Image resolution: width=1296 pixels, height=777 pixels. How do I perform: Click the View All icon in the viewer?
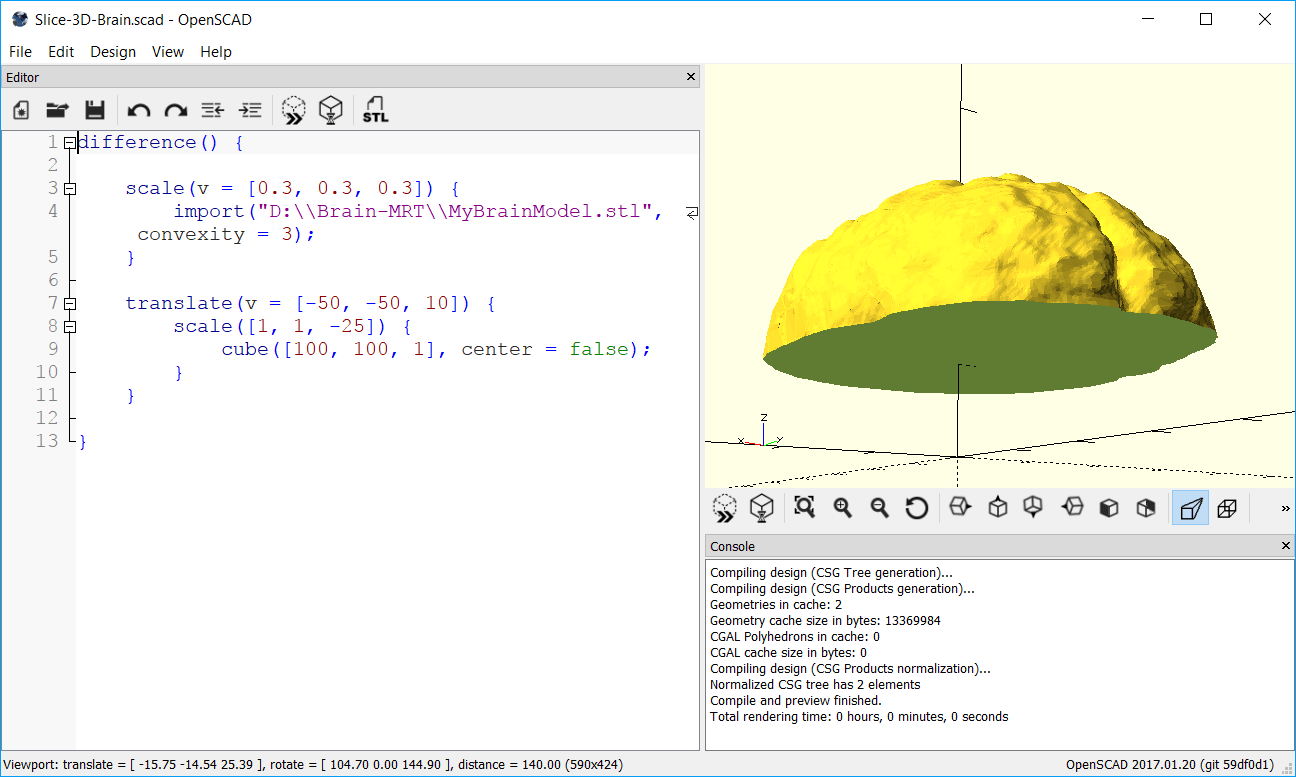click(805, 508)
